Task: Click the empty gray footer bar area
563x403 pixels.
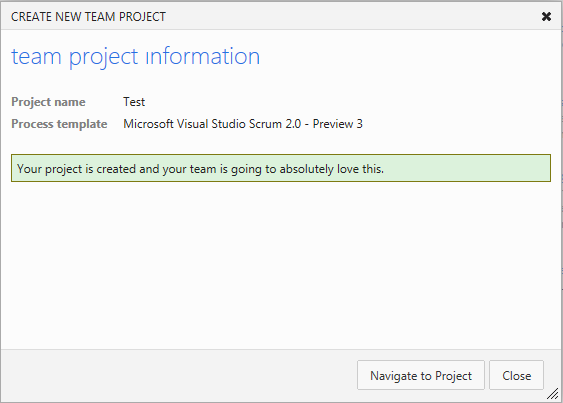Action: (x=180, y=375)
